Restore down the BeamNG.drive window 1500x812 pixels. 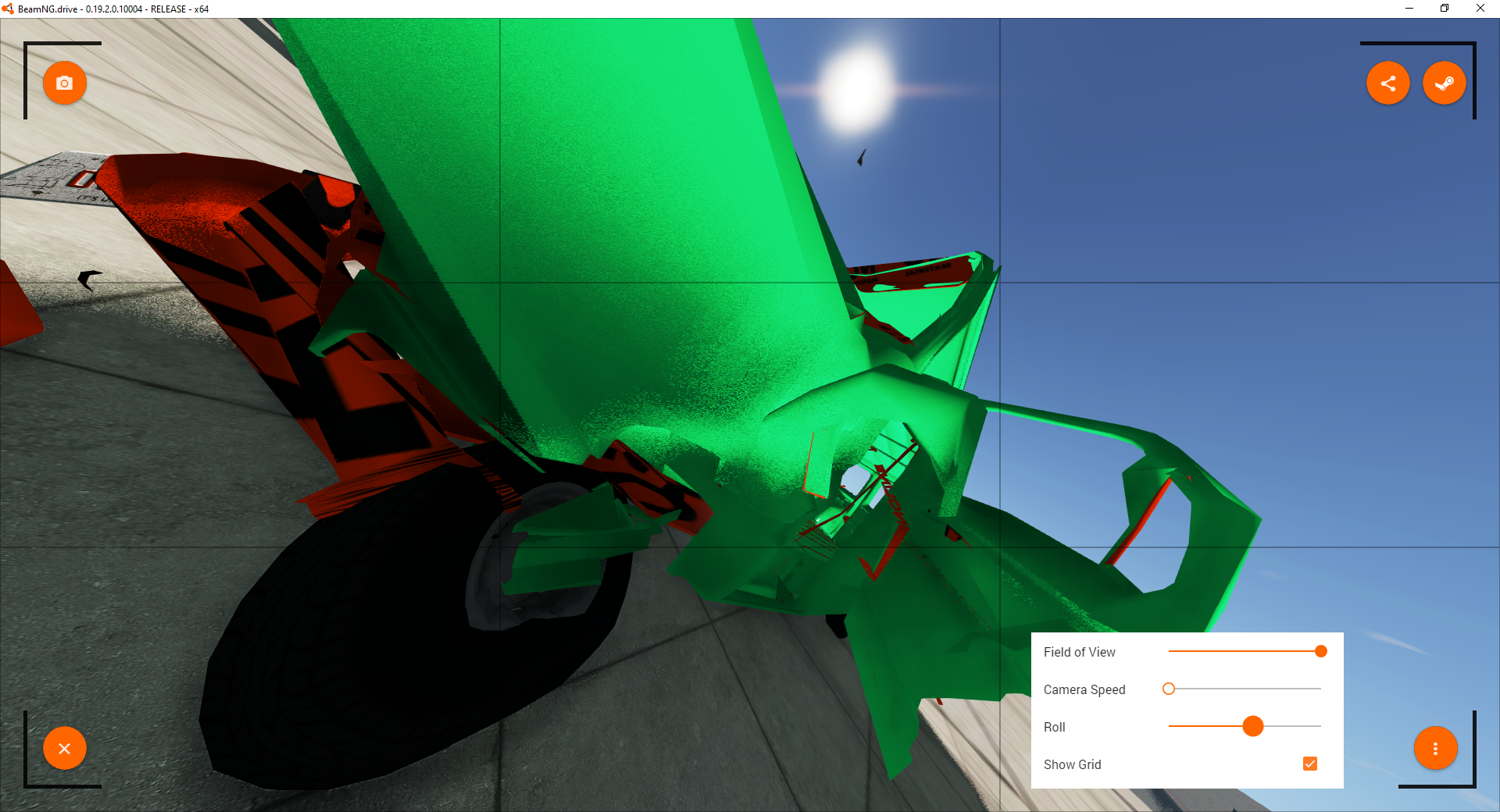[1445, 9]
